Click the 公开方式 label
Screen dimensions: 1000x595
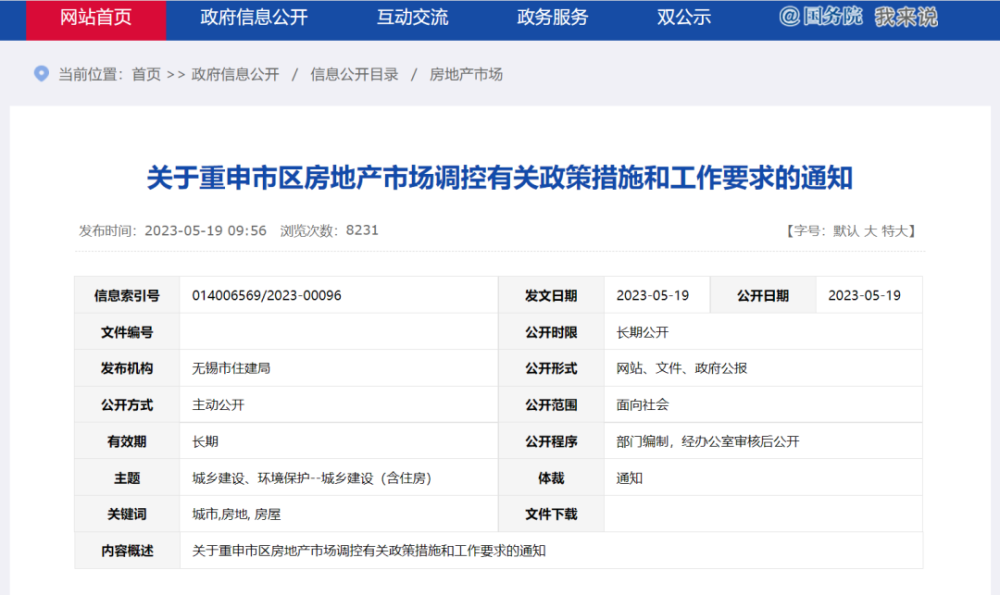click(x=127, y=405)
